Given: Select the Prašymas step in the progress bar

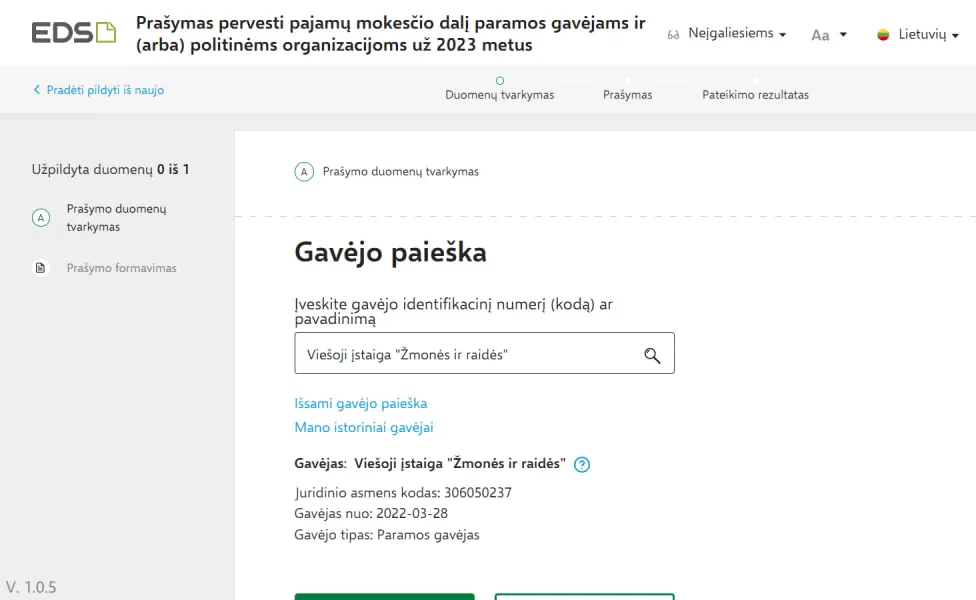Looking at the screenshot, I should pos(627,94).
